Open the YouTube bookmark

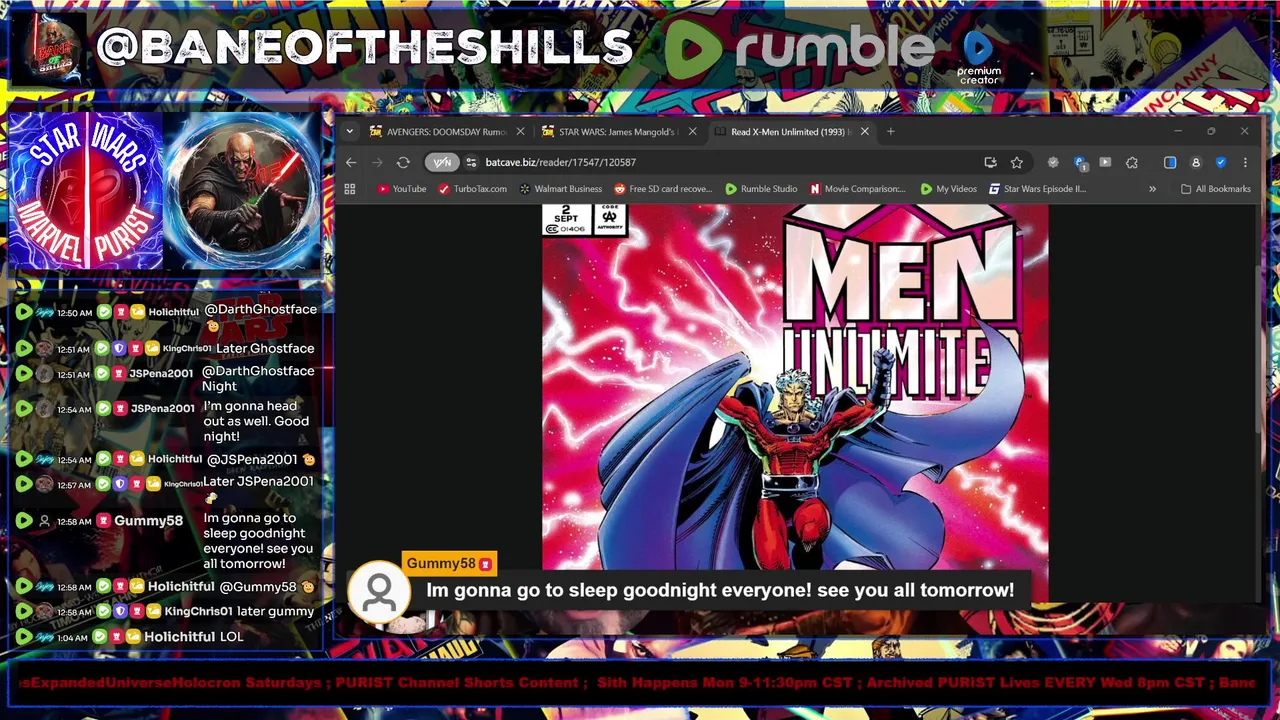[402, 189]
